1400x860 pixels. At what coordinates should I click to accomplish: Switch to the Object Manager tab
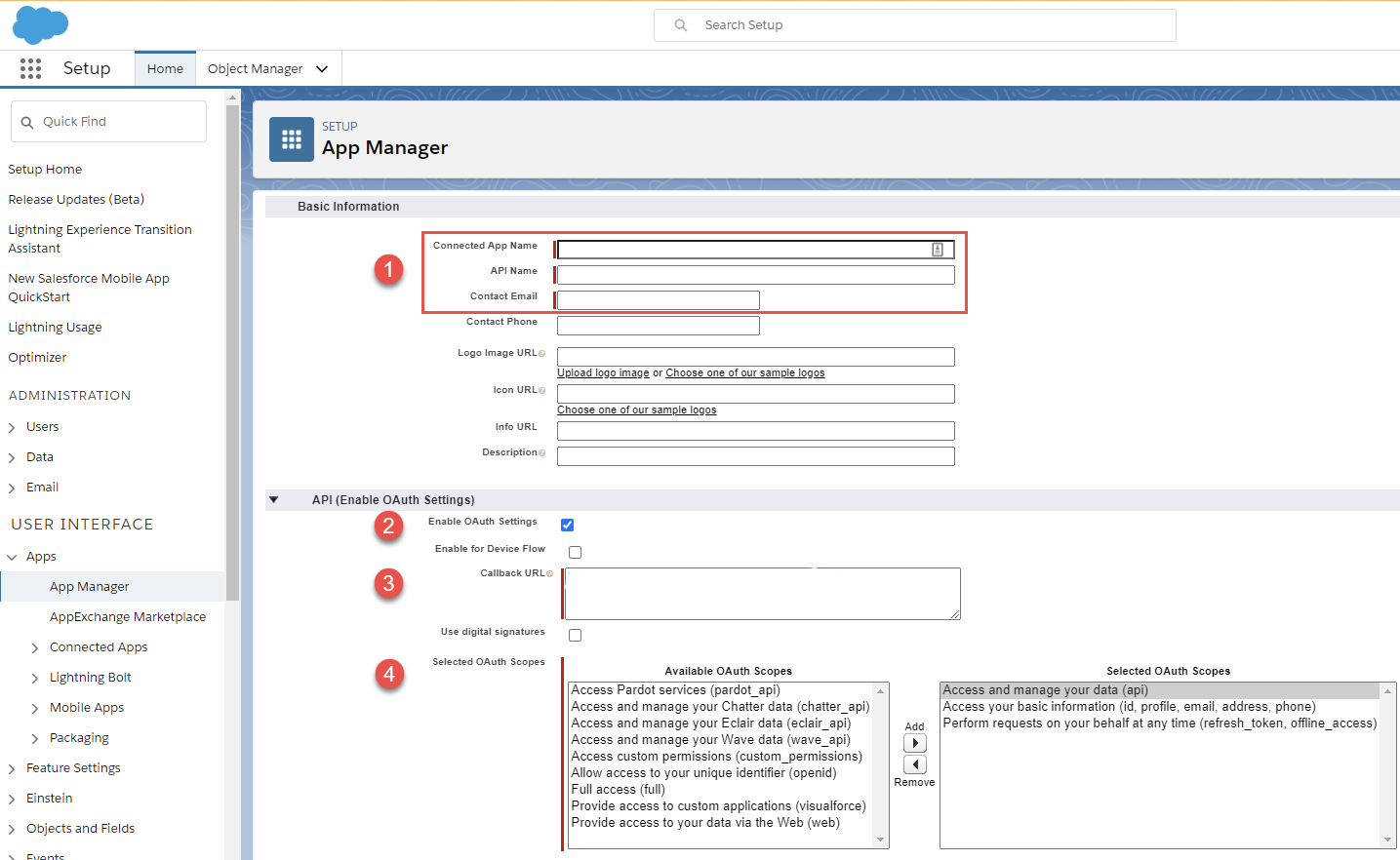(x=256, y=69)
